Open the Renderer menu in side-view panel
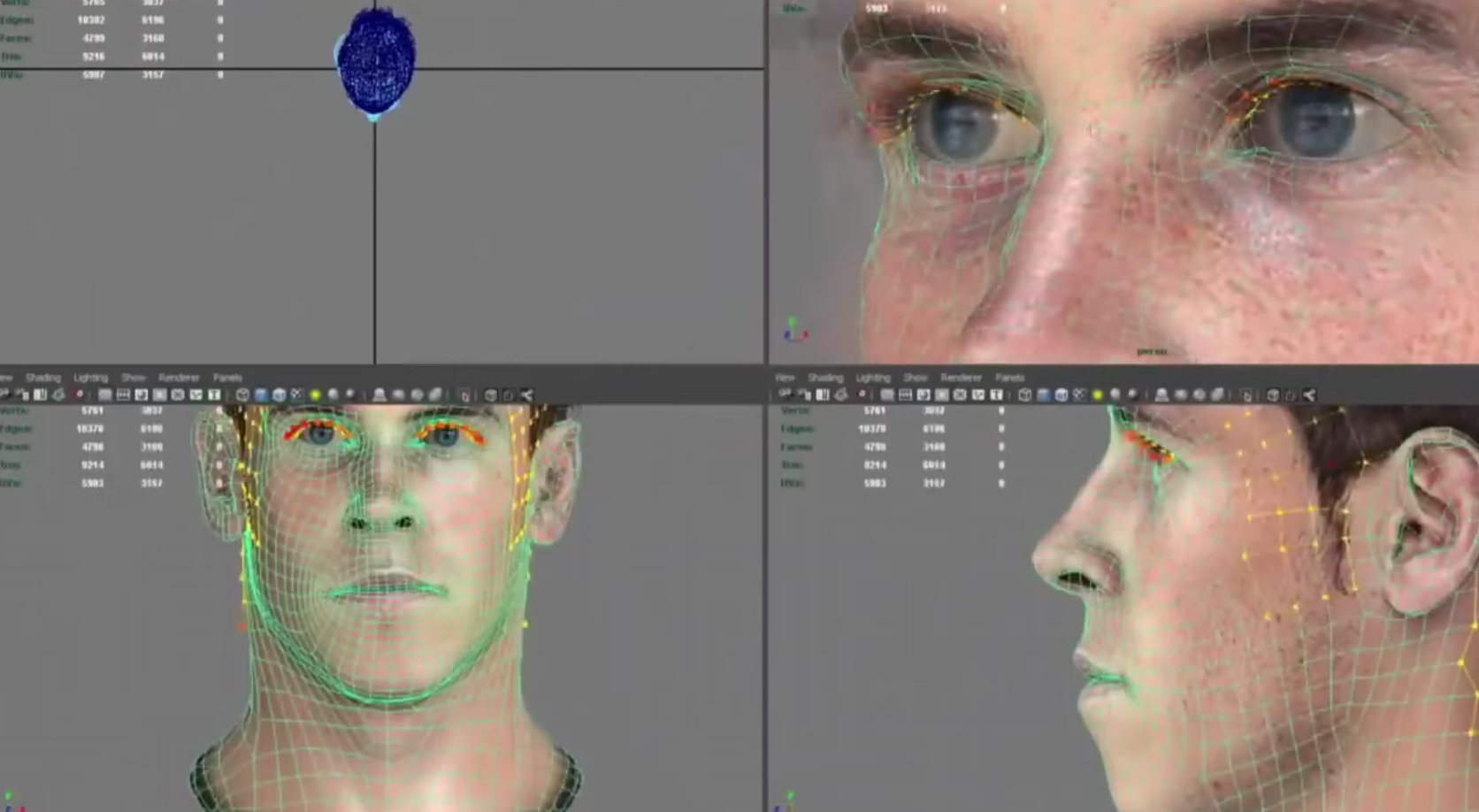 point(961,378)
